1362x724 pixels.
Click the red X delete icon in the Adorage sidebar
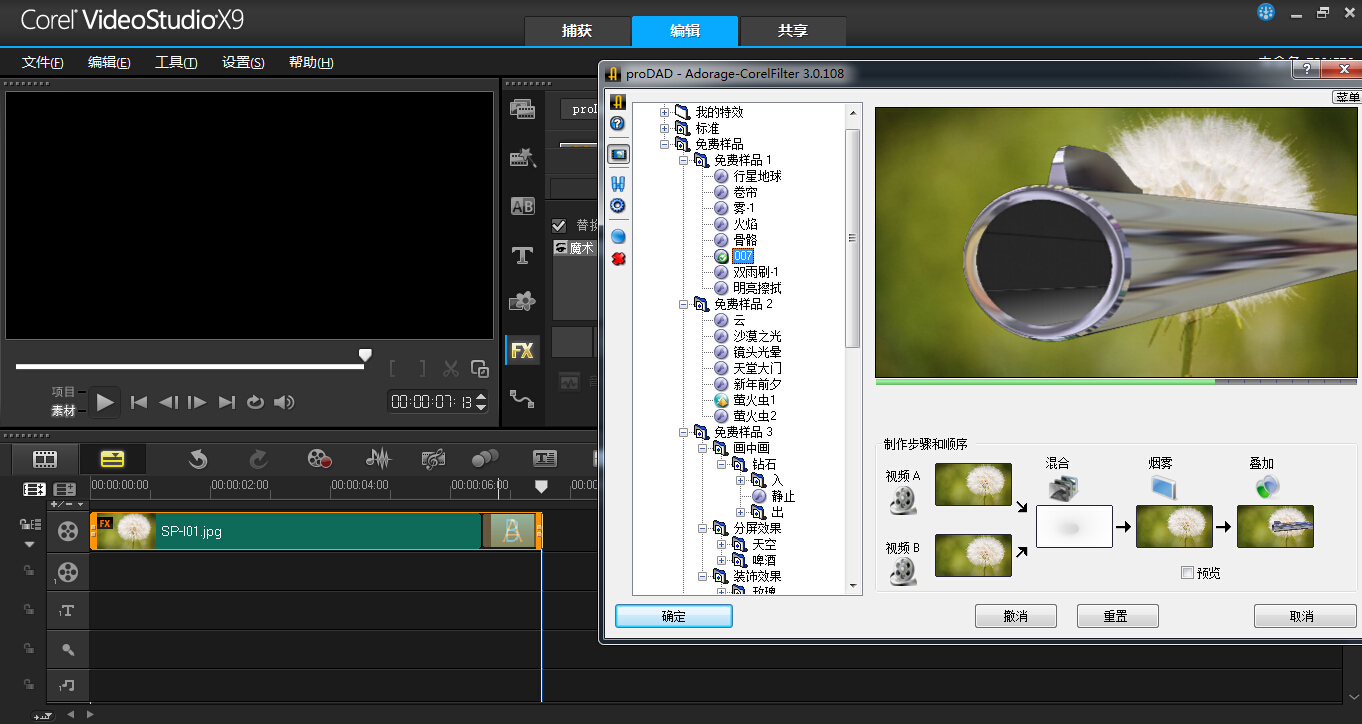(618, 259)
